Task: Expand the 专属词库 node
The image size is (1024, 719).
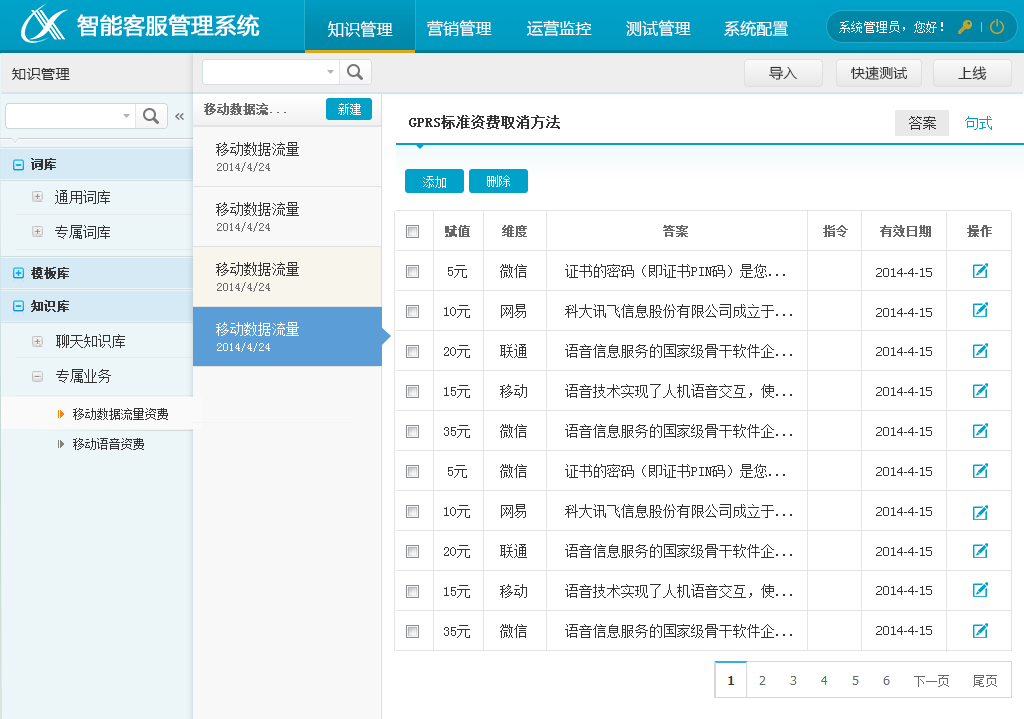Action: (38, 231)
